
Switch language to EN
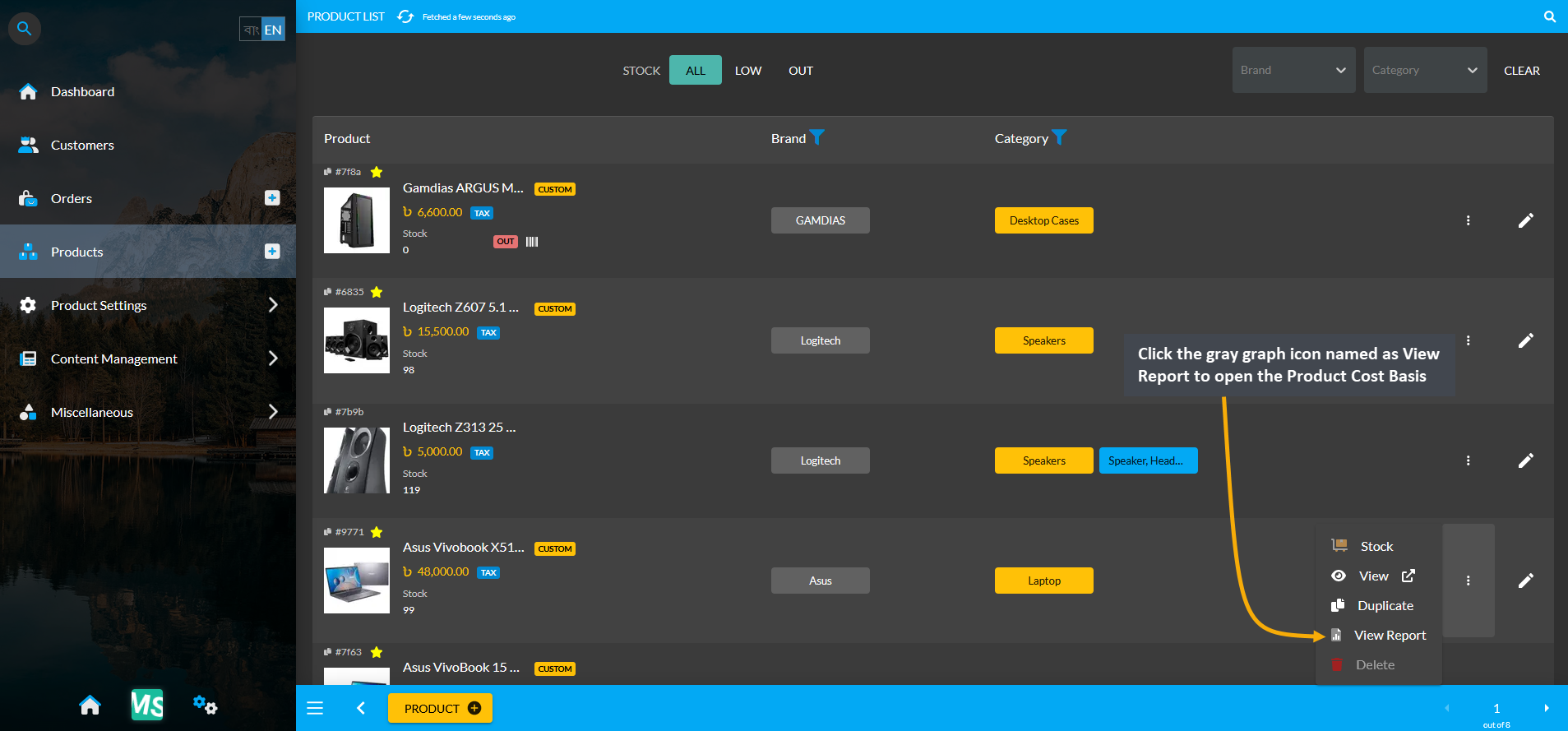tap(273, 30)
